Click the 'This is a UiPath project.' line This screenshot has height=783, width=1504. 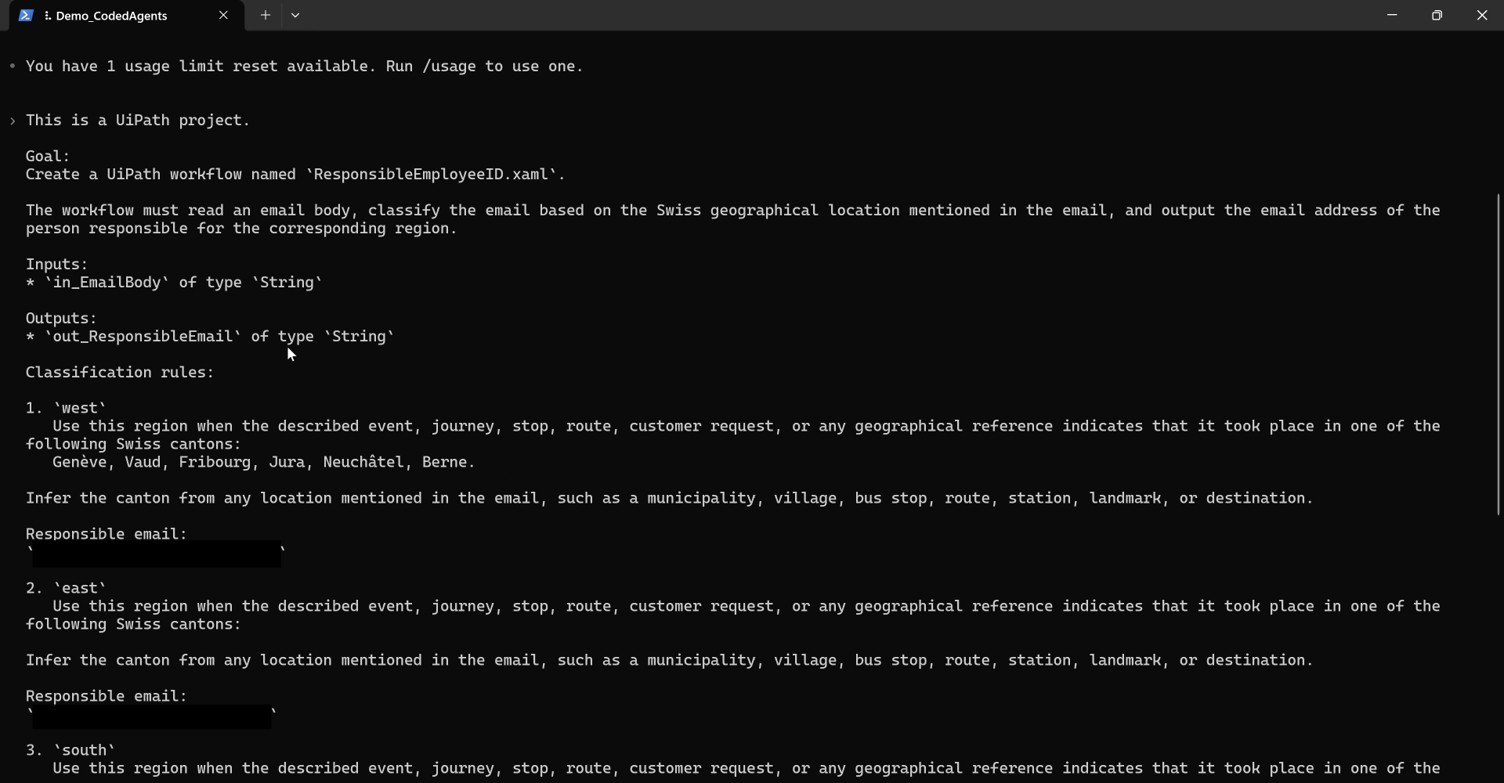click(x=138, y=120)
